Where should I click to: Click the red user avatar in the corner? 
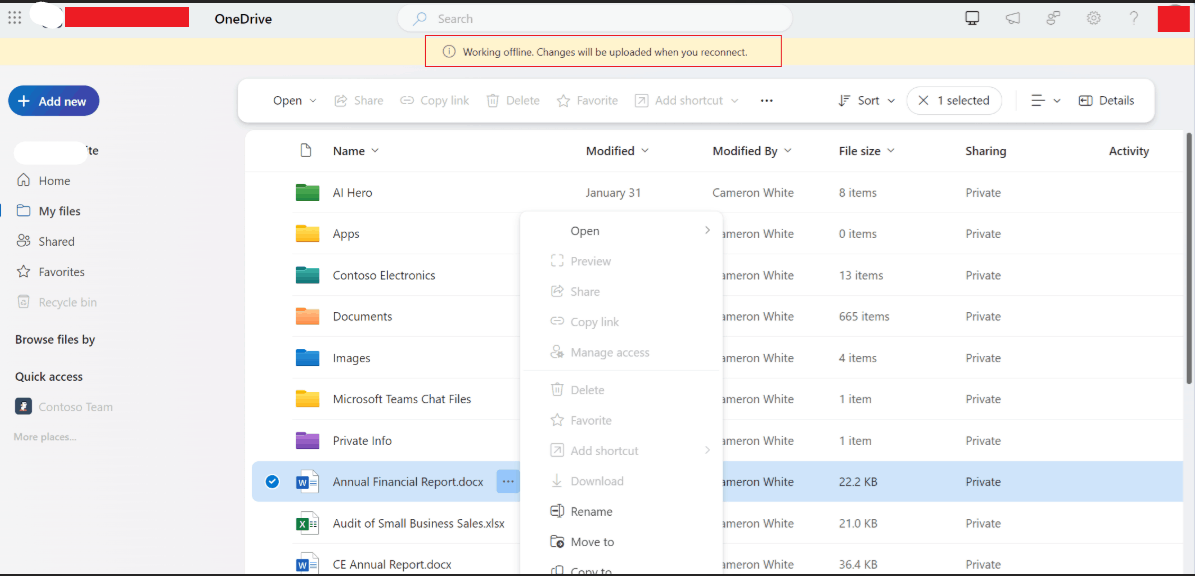click(x=1173, y=18)
